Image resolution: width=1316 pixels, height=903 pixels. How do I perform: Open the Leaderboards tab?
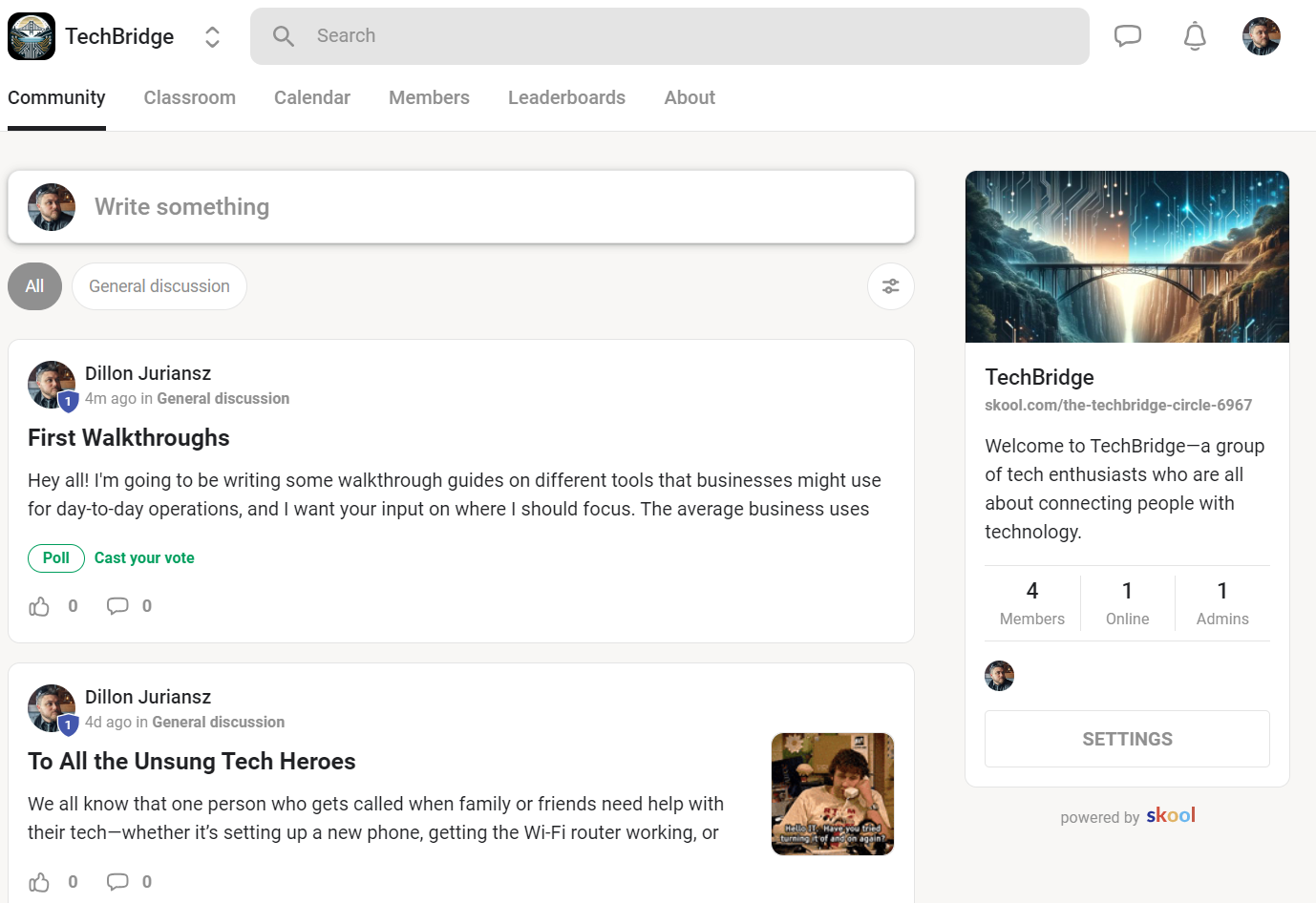tap(566, 97)
